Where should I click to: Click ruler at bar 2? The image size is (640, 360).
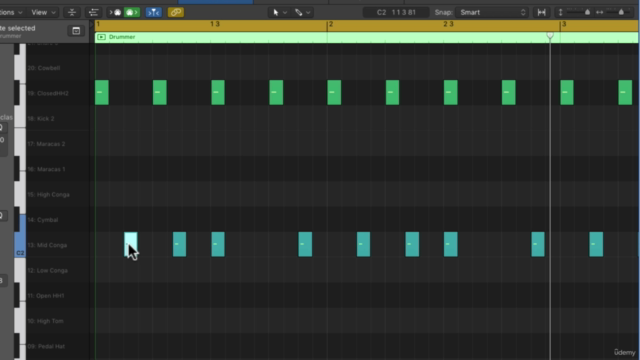coord(330,24)
